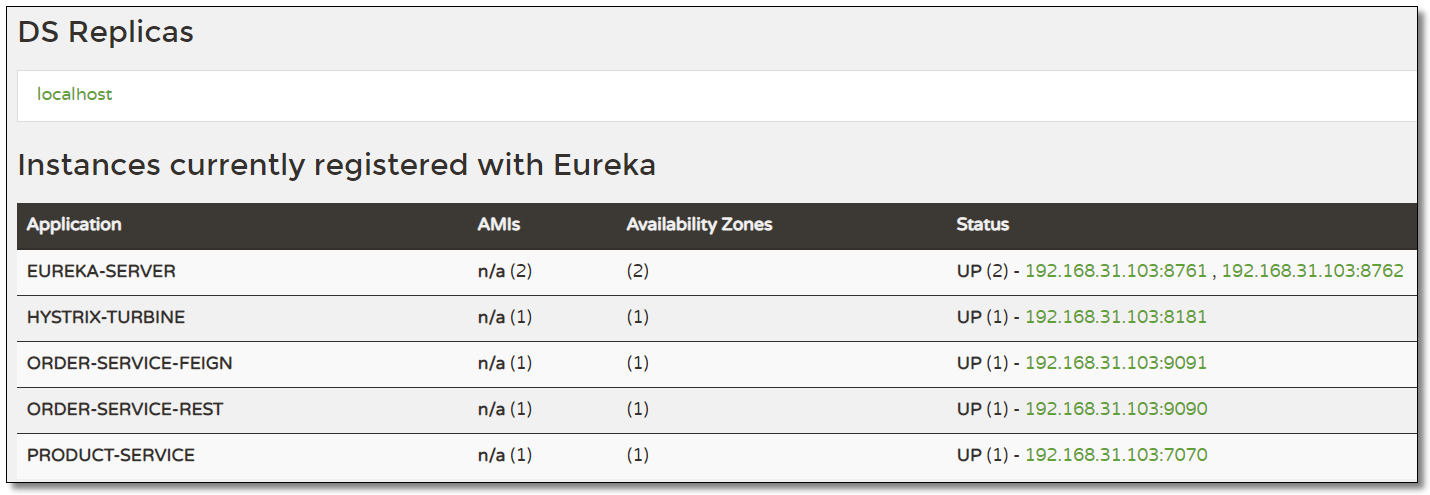
Task: Select the PRODUCT-SERVICE application name
Action: click(x=111, y=455)
